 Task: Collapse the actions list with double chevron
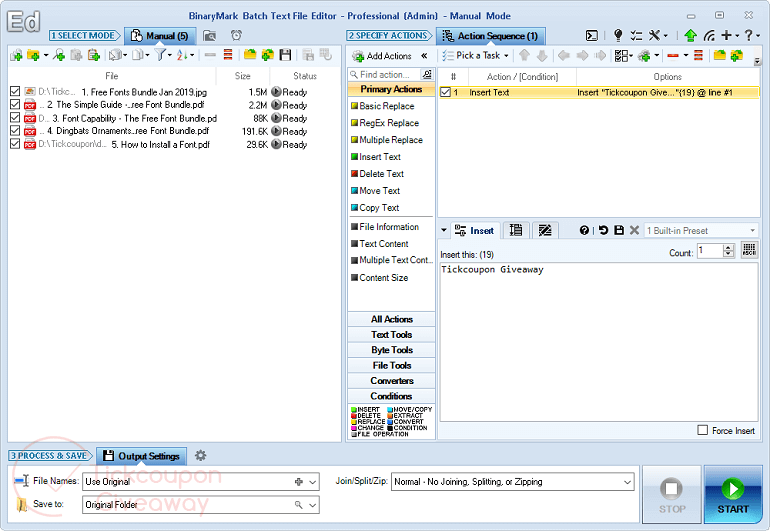(424, 56)
